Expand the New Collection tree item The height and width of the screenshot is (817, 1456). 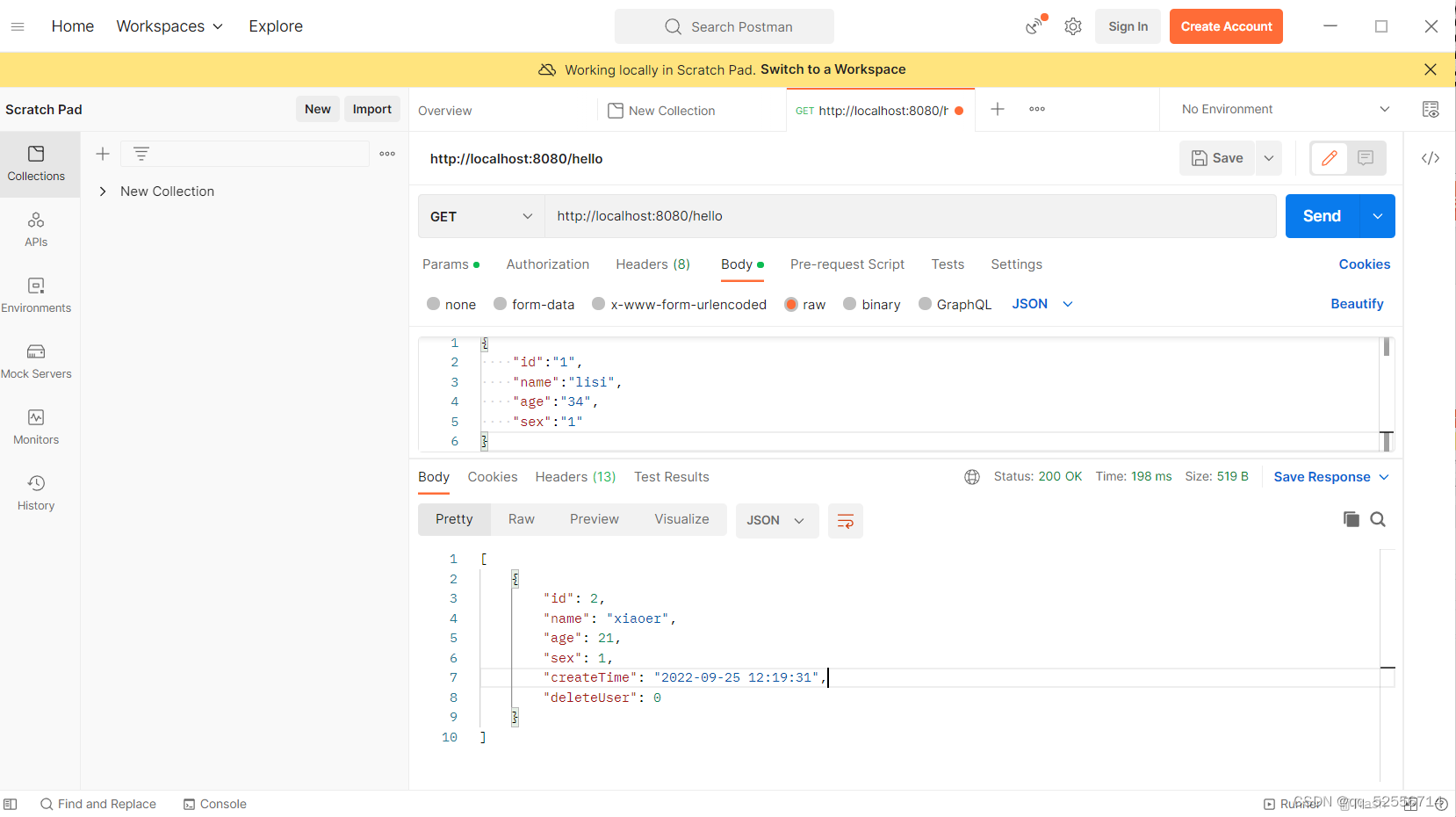(103, 192)
